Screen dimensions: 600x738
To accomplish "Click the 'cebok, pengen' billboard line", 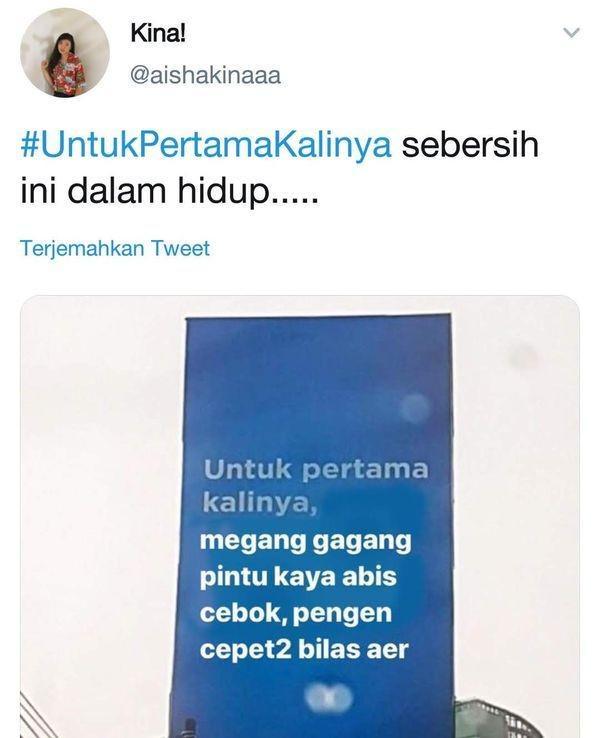I will pyautogui.click(x=296, y=613).
